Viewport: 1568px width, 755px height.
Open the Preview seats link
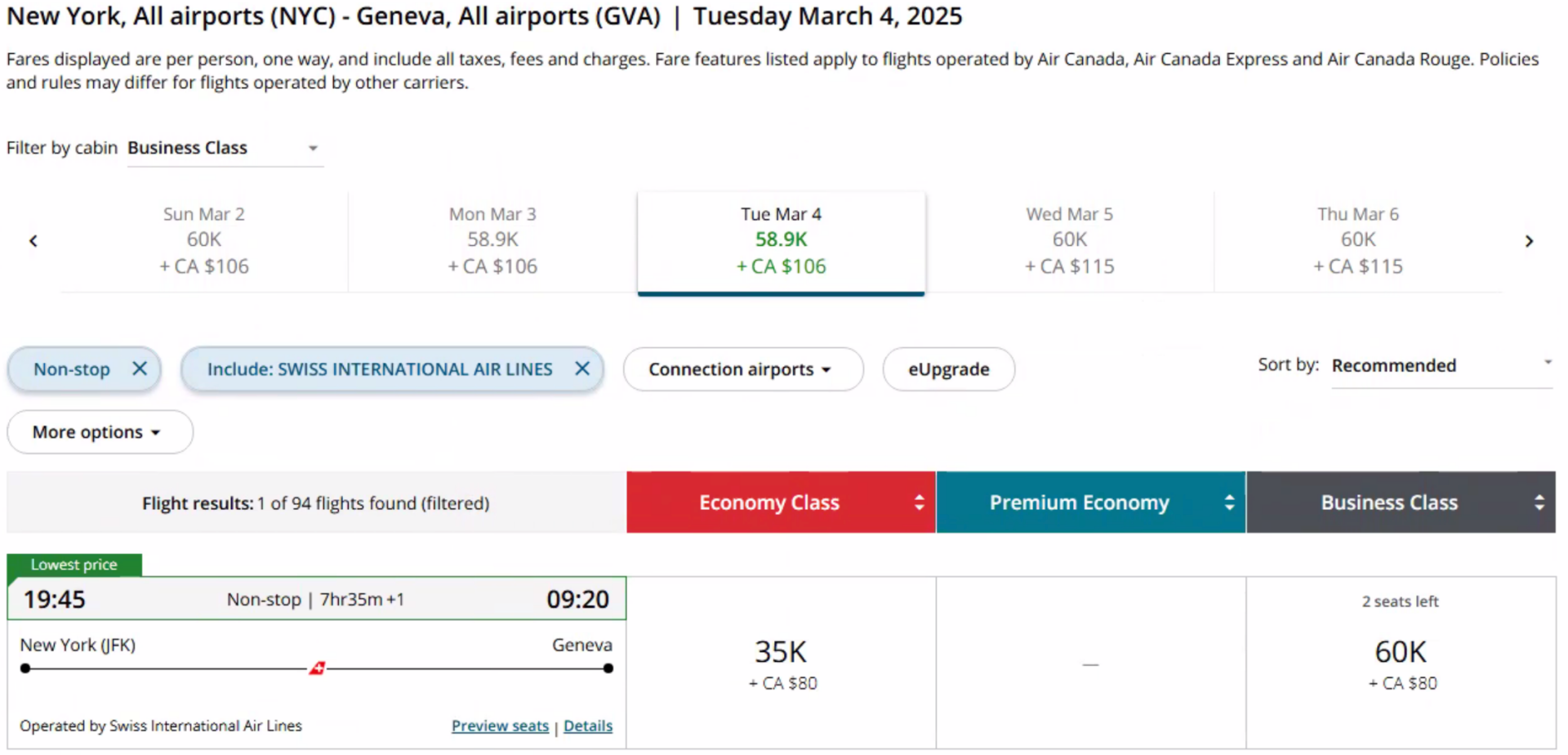coord(500,726)
